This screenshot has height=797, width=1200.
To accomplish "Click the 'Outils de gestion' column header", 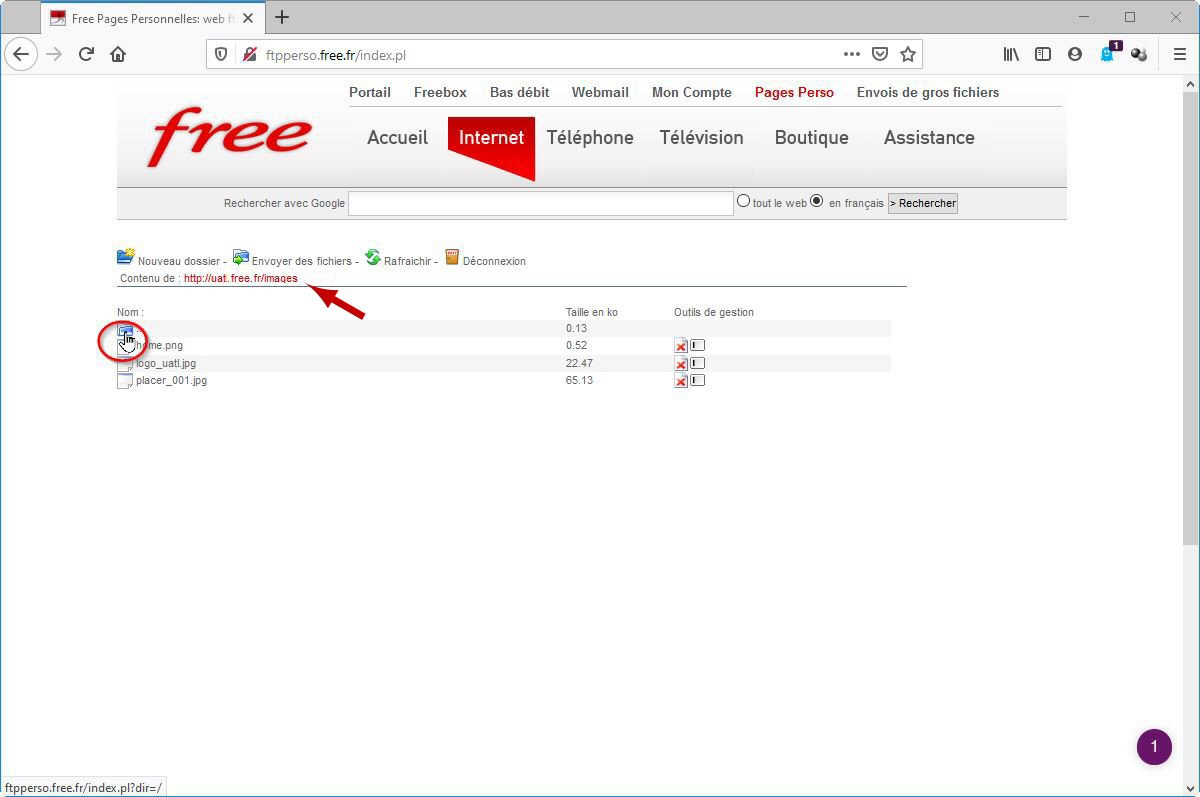I will 714,312.
